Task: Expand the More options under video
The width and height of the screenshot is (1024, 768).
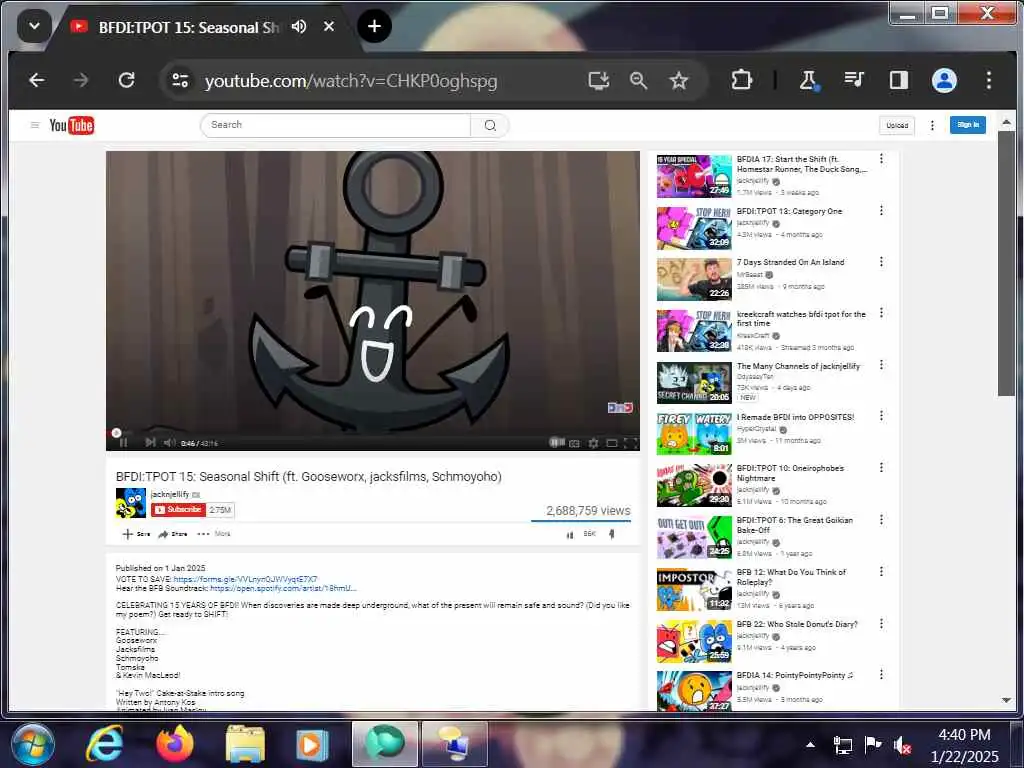Action: pos(214,534)
